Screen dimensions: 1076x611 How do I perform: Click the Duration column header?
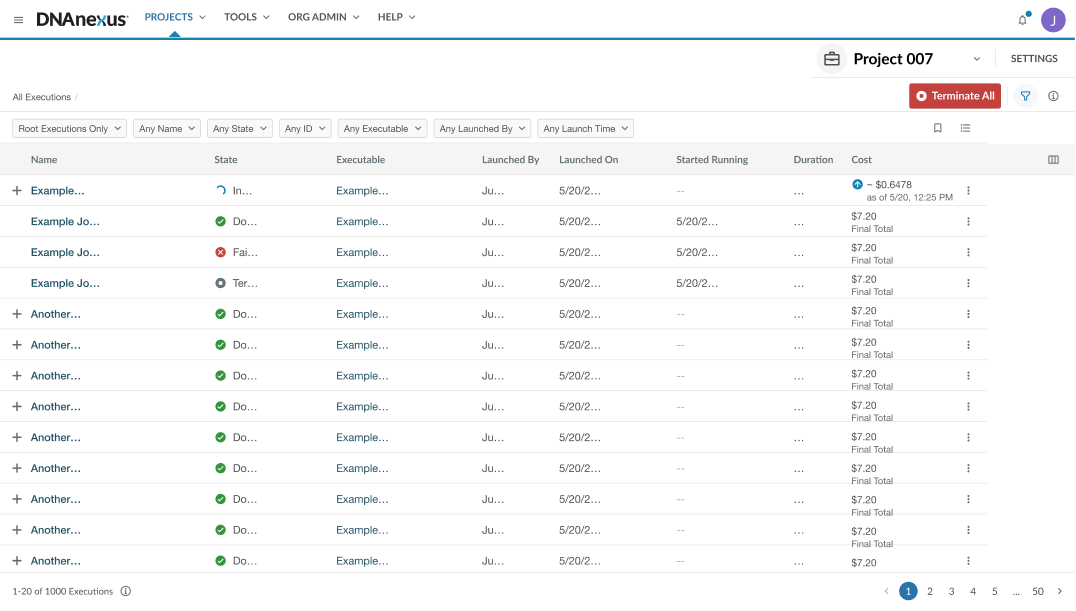(813, 160)
